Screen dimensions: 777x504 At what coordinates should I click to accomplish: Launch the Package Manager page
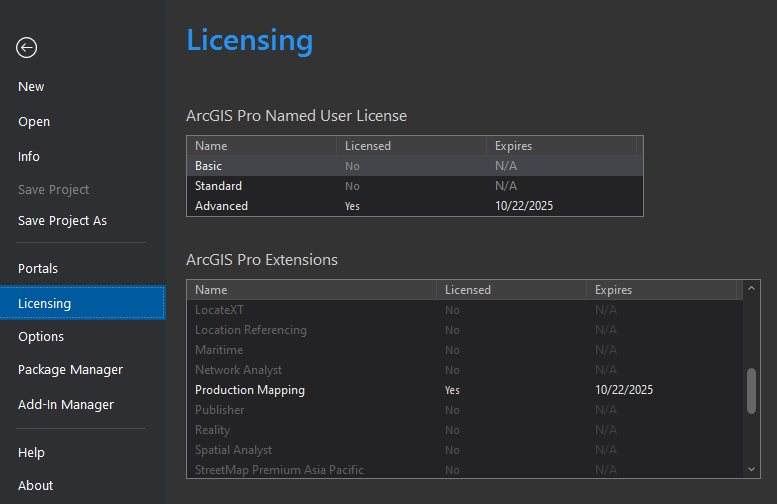[x=70, y=370]
